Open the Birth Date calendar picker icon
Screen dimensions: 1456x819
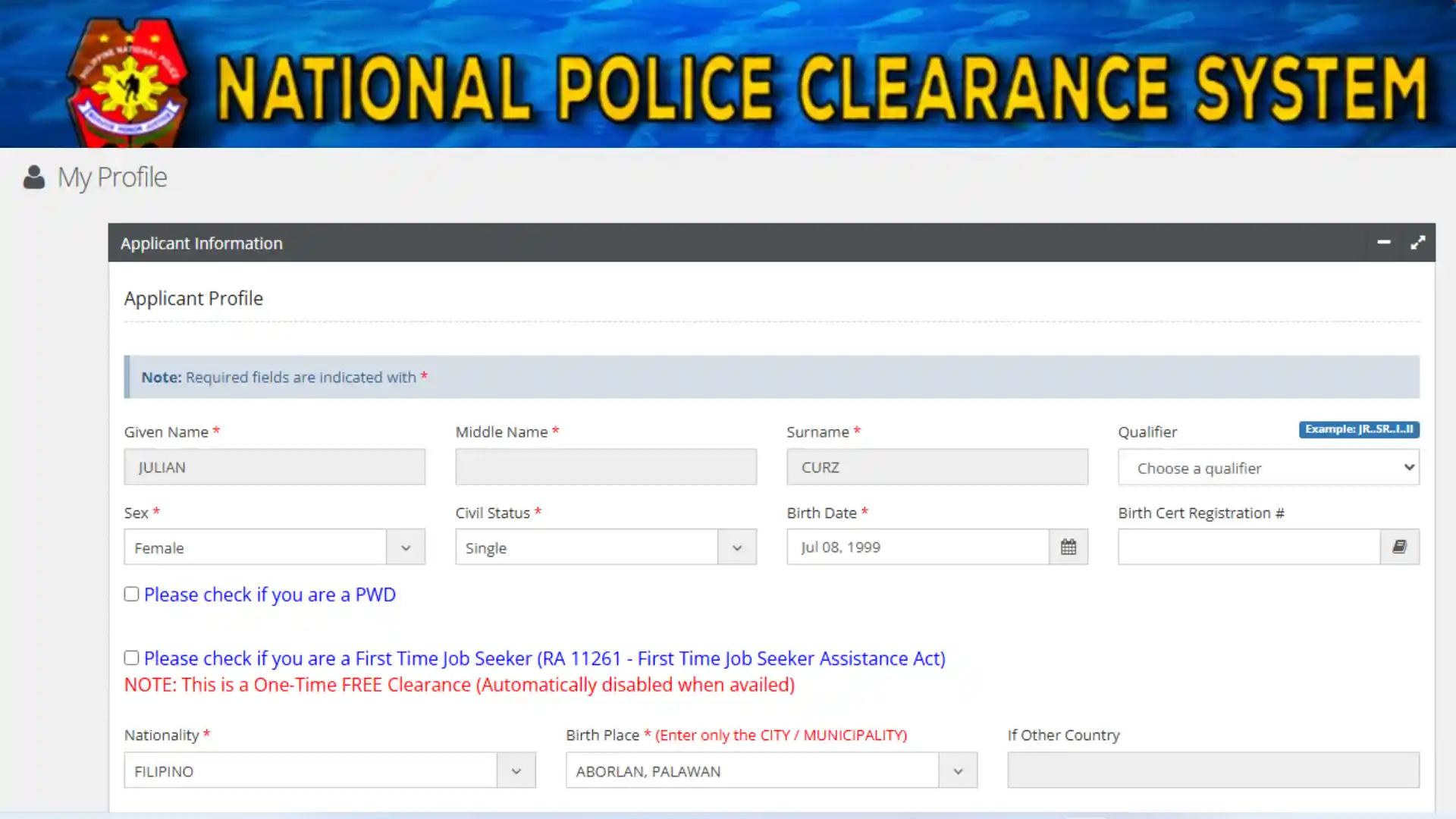(1068, 547)
